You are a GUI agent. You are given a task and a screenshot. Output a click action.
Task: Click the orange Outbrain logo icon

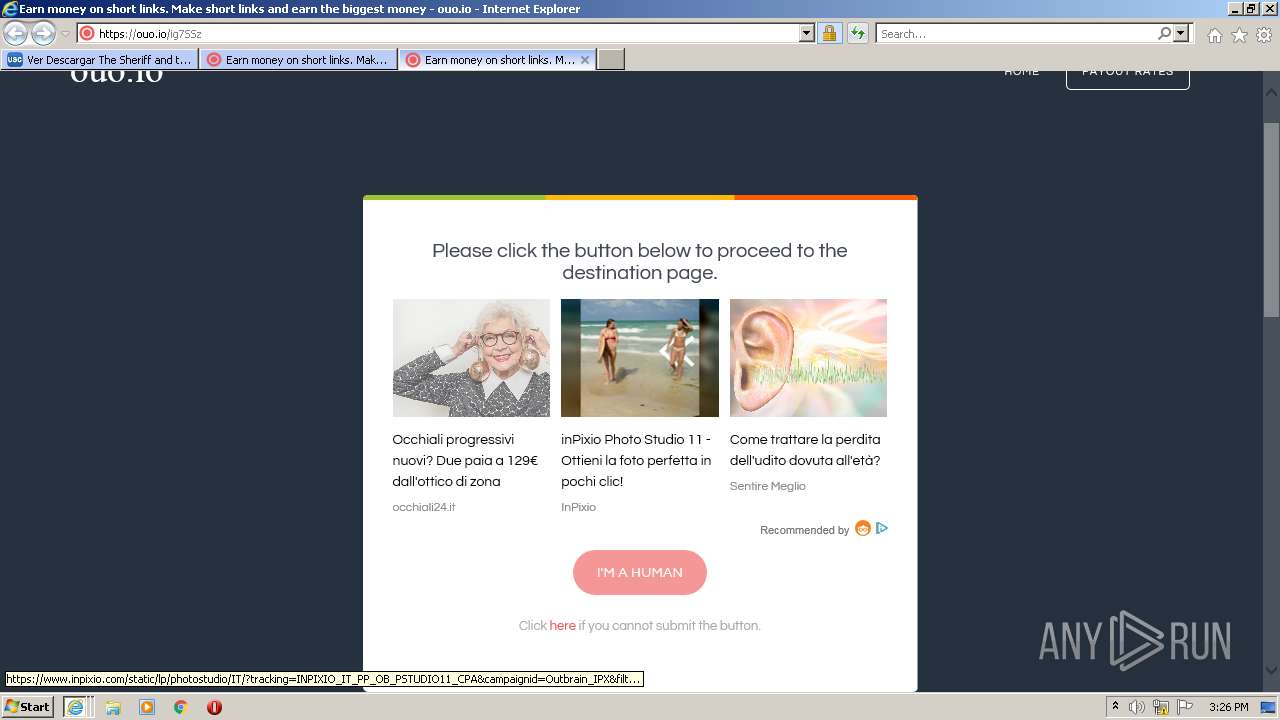863,528
